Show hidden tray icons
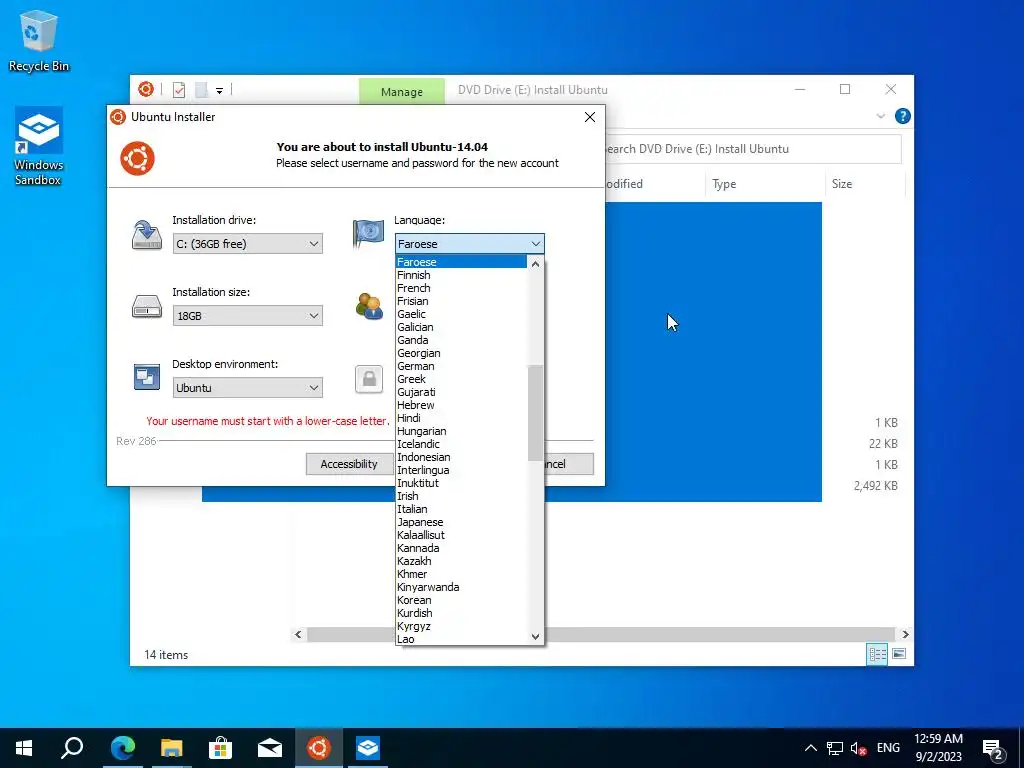The image size is (1024, 768). (810, 748)
